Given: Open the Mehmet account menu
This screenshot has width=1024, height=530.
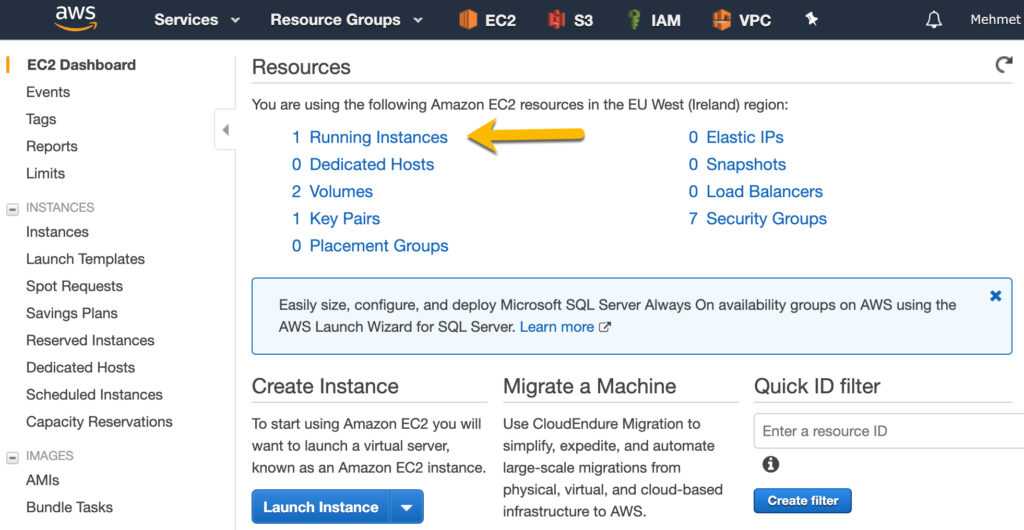Looking at the screenshot, I should point(996,20).
